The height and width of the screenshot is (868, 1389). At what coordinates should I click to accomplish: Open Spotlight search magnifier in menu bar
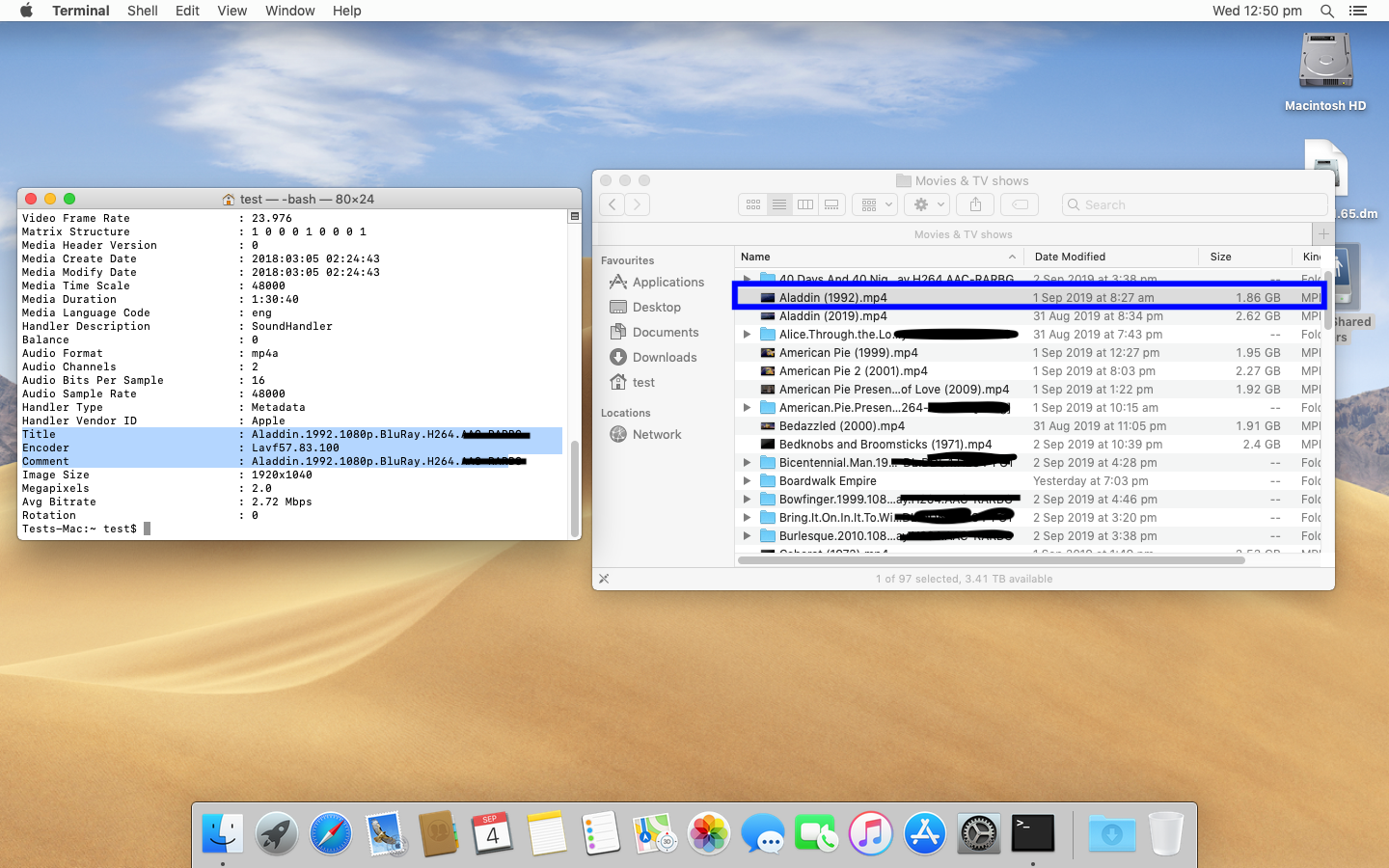tap(1327, 11)
